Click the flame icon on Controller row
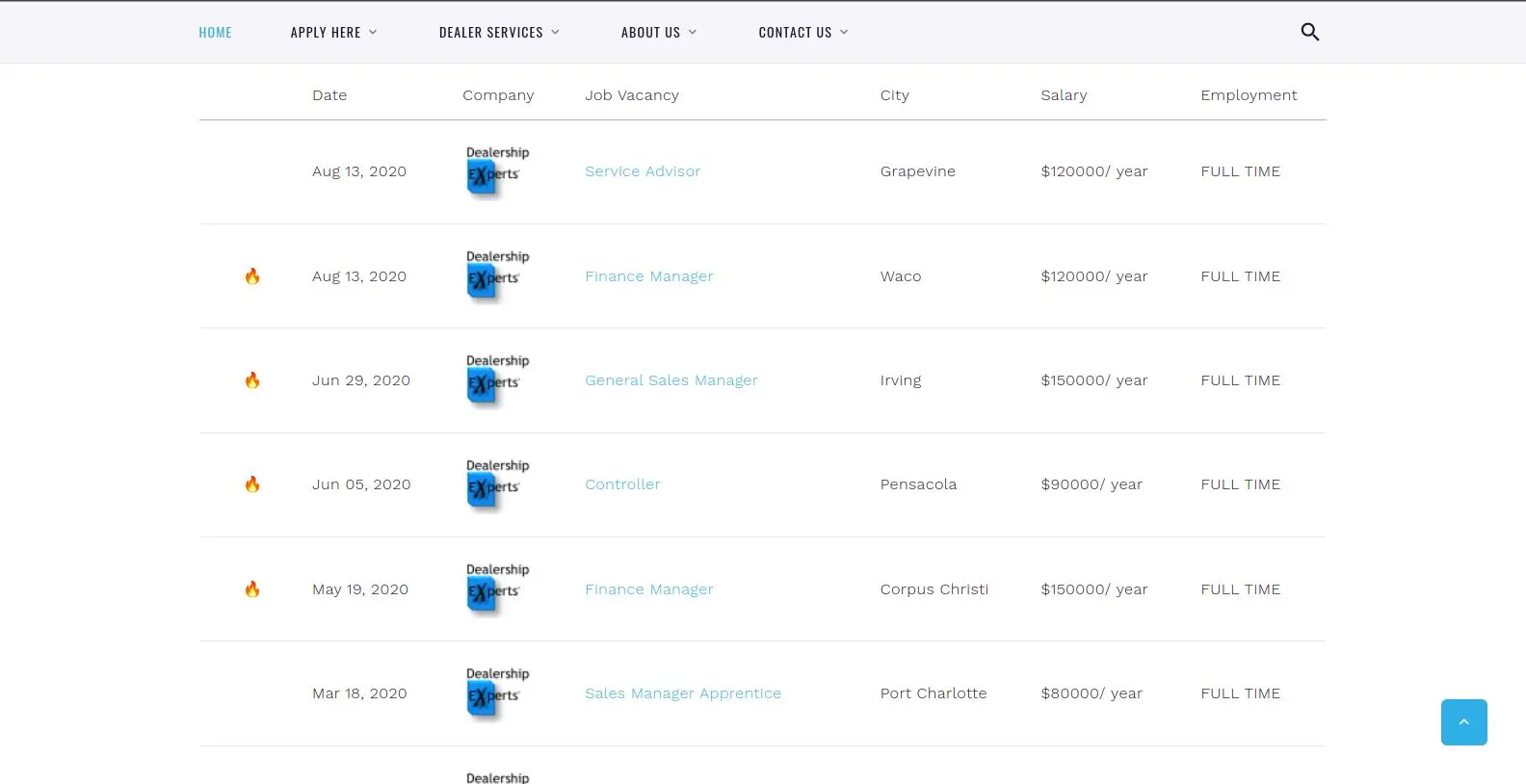The width and height of the screenshot is (1526, 784). 252,484
